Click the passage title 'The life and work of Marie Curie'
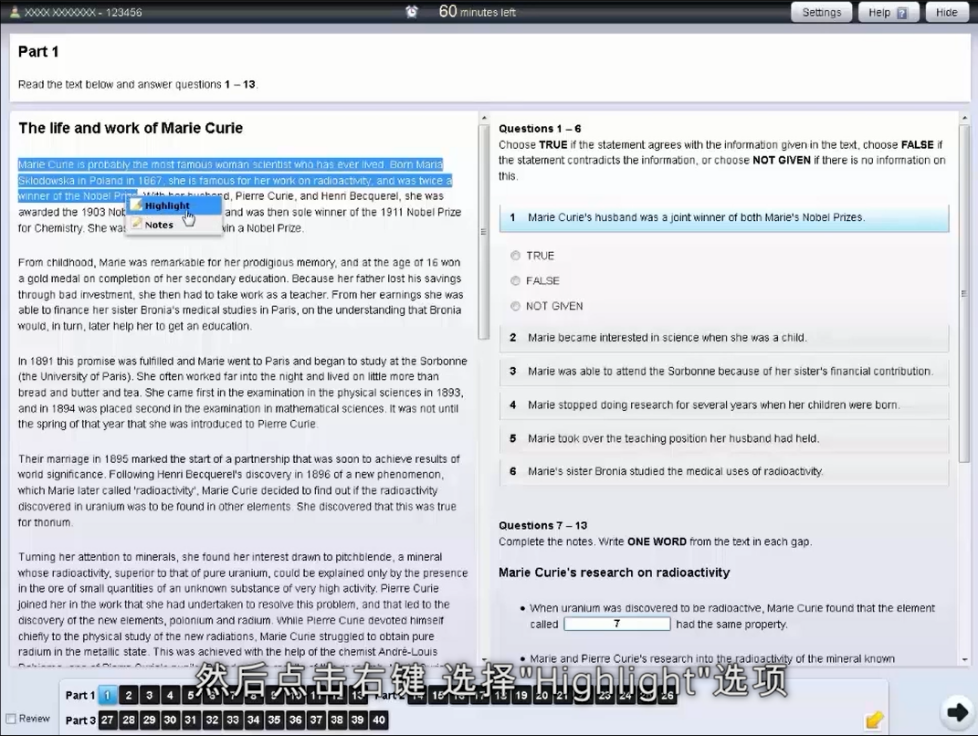 [x=130, y=128]
